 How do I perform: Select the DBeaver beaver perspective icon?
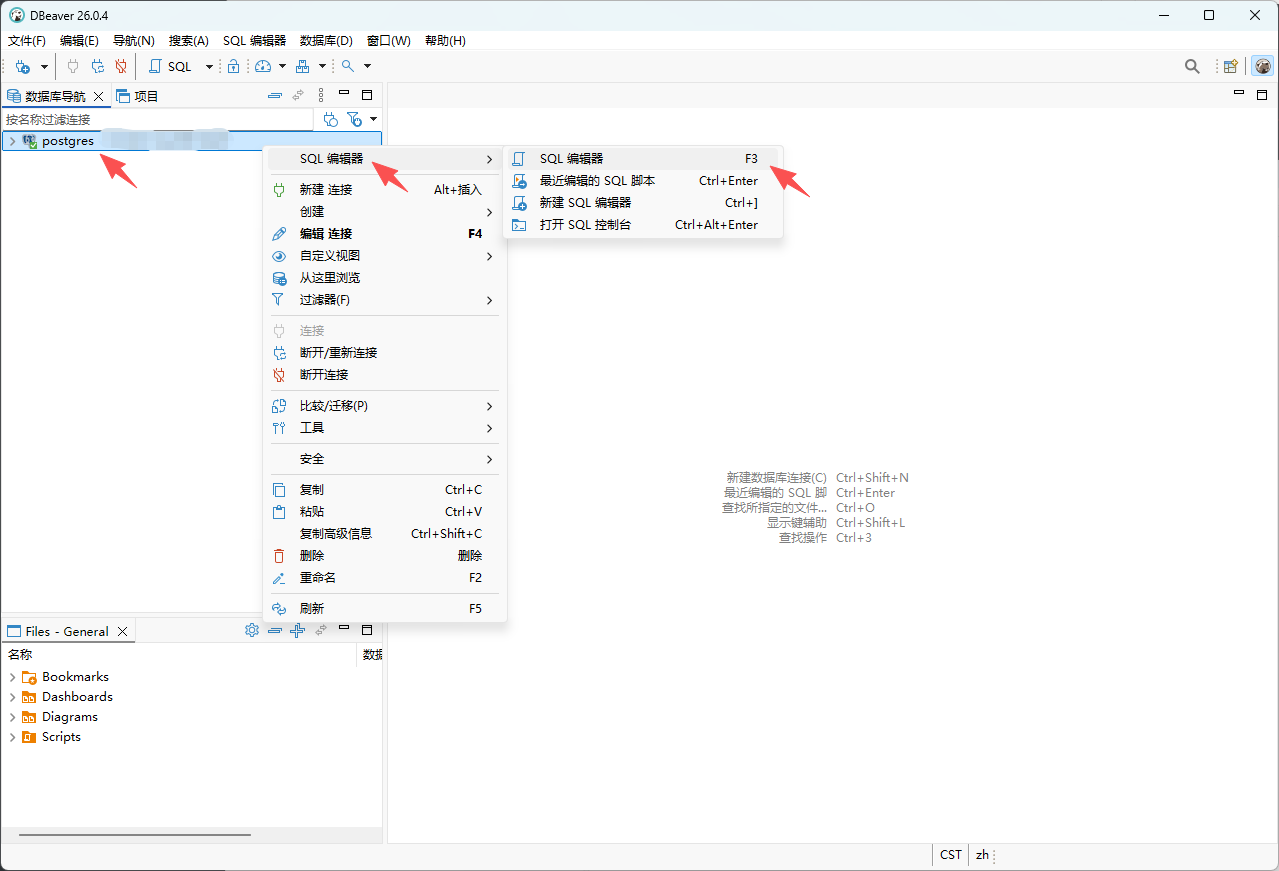pos(1263,66)
